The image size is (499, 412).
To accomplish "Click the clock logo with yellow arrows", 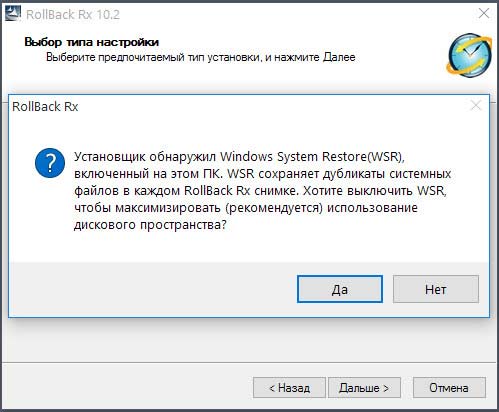I will point(470,55).
